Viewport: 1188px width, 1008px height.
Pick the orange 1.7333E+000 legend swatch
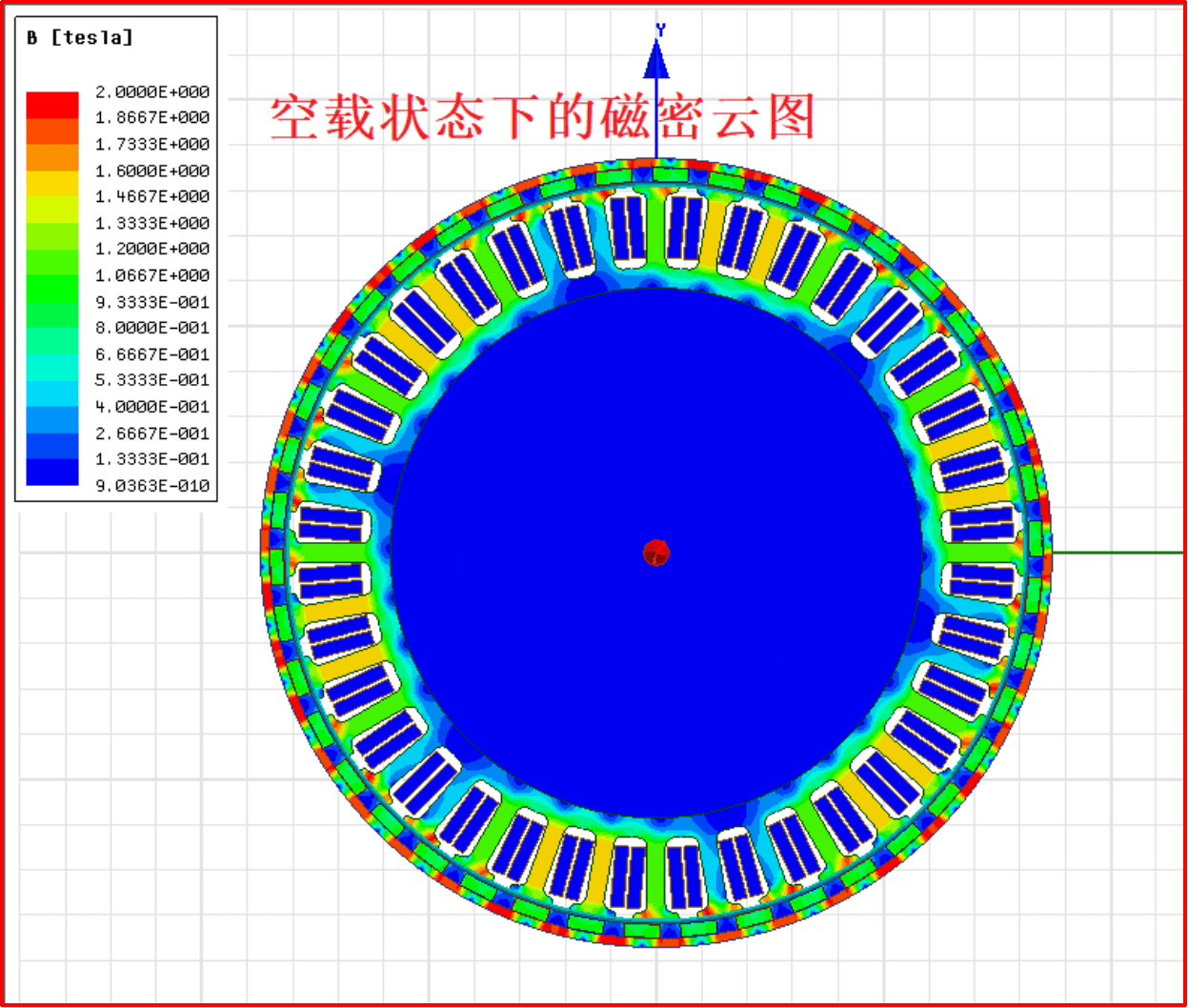[x=52, y=156]
